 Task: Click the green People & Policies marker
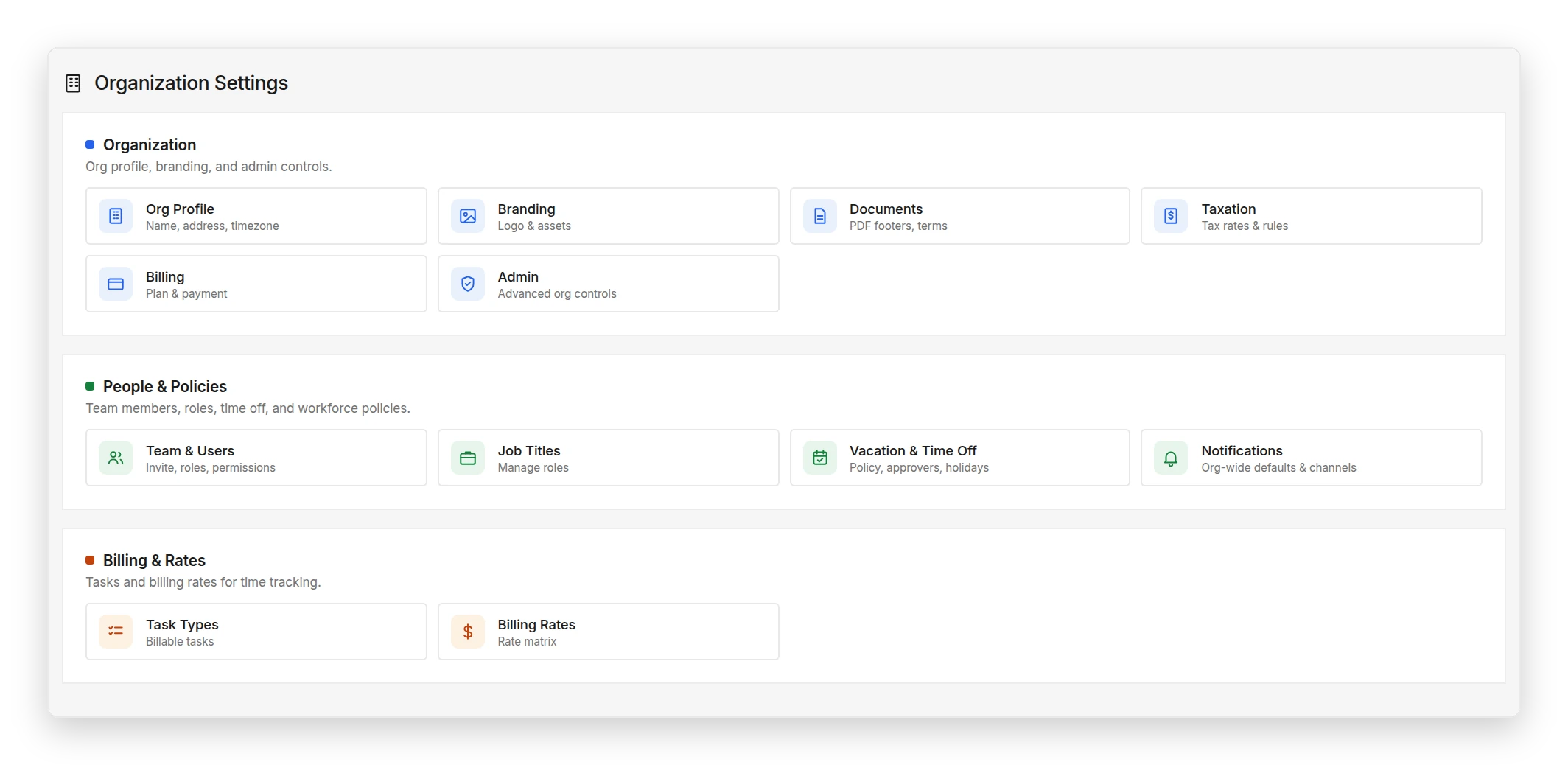[90, 386]
